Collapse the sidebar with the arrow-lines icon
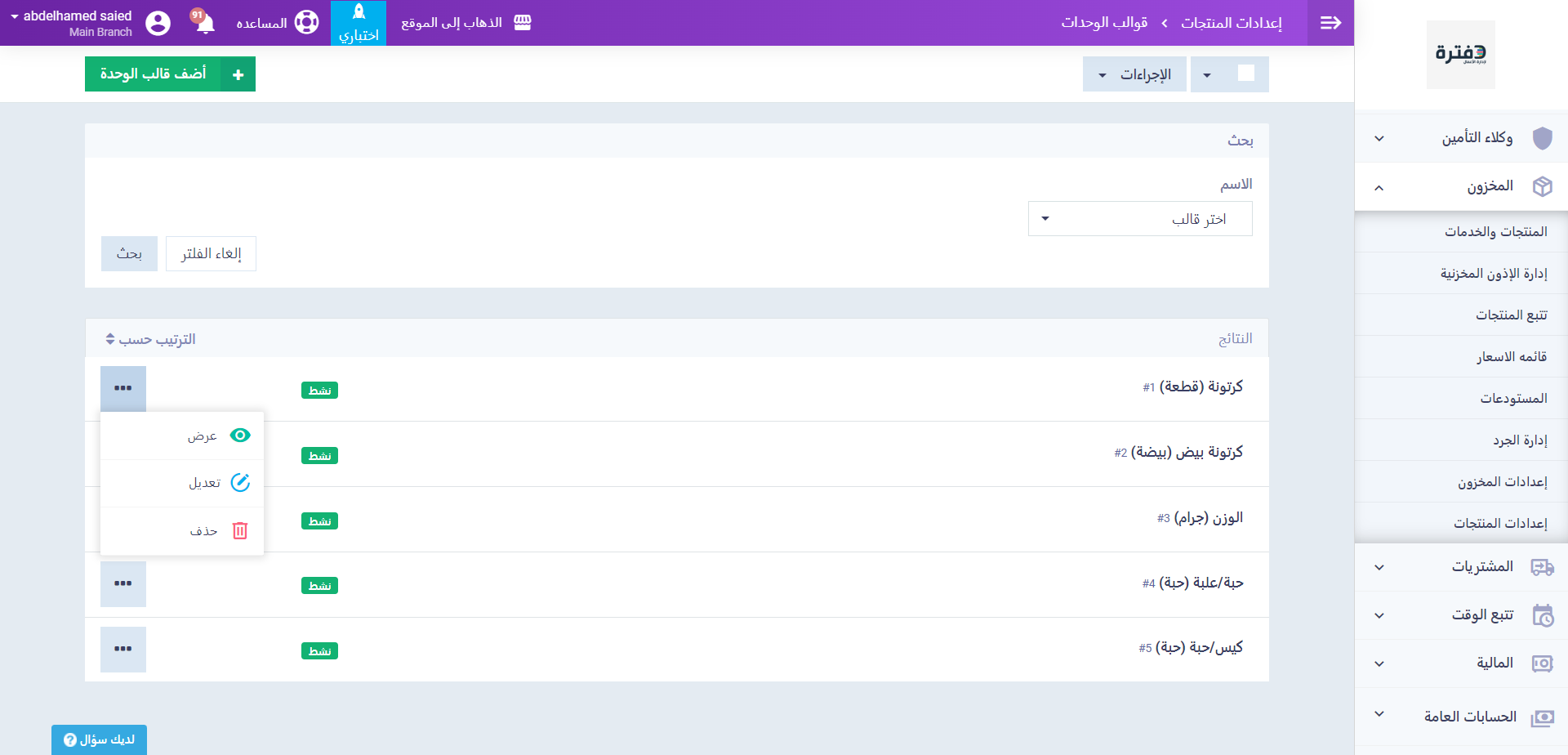This screenshot has width=1568, height=755. (x=1330, y=23)
